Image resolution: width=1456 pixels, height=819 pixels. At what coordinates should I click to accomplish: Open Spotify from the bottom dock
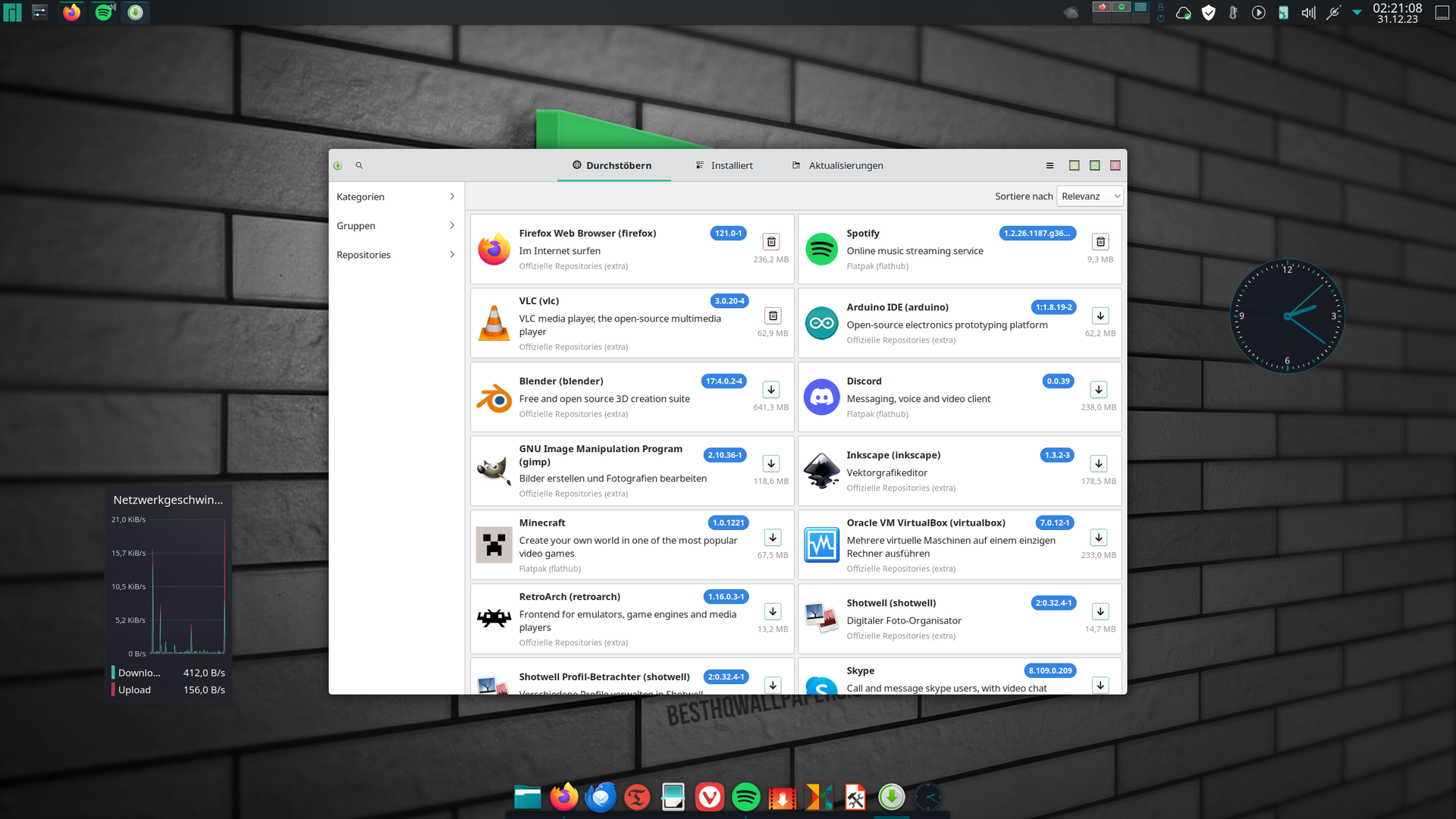tap(746, 797)
